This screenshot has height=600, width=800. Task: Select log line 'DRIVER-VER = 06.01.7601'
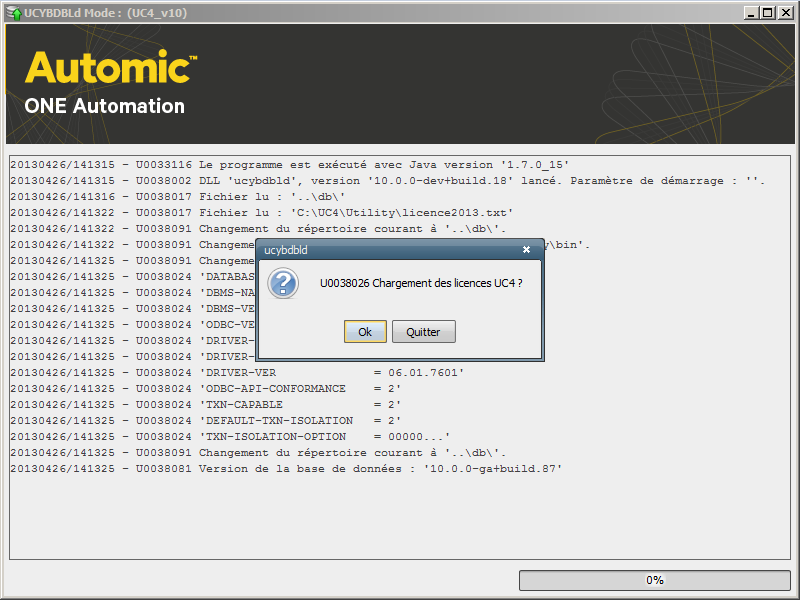tap(237, 372)
